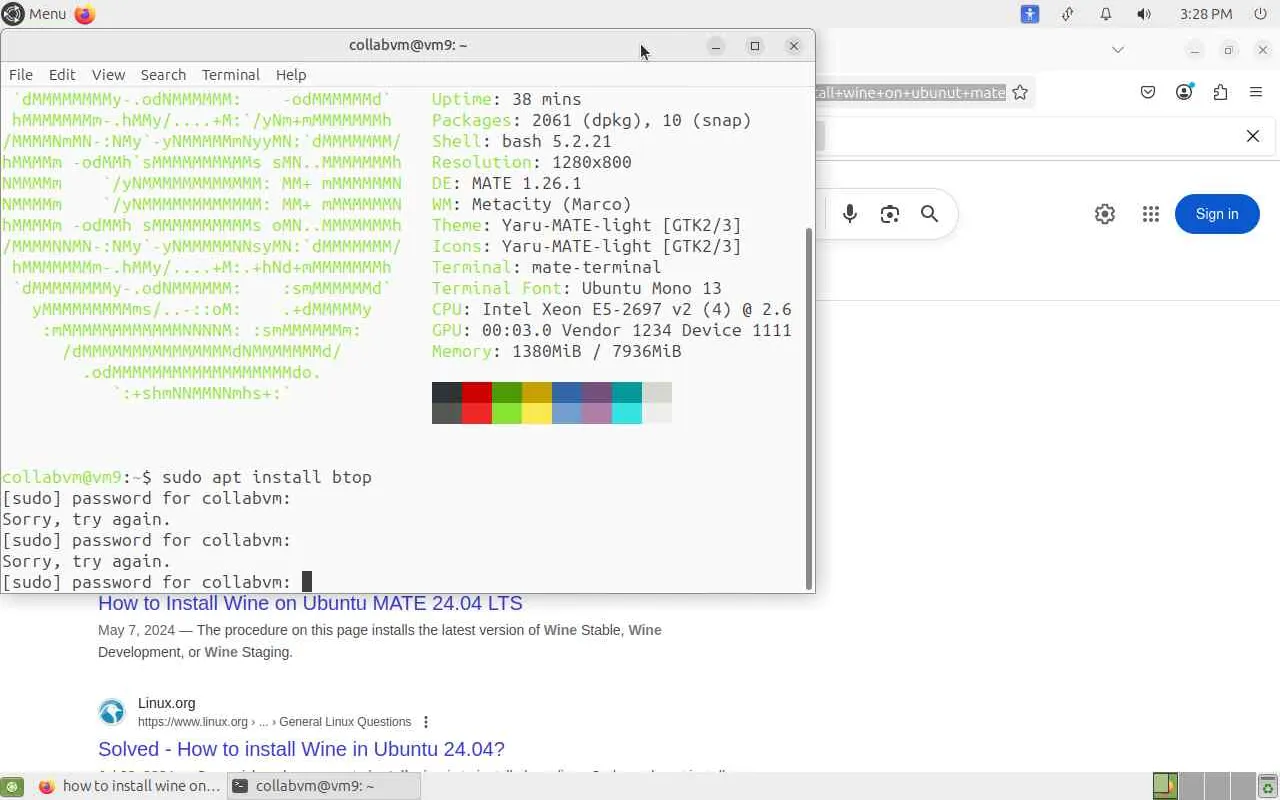This screenshot has height=800, width=1280.
Task: Click the 'DE: MATE 1.26.1' terminal line
Action: [x=506, y=183]
